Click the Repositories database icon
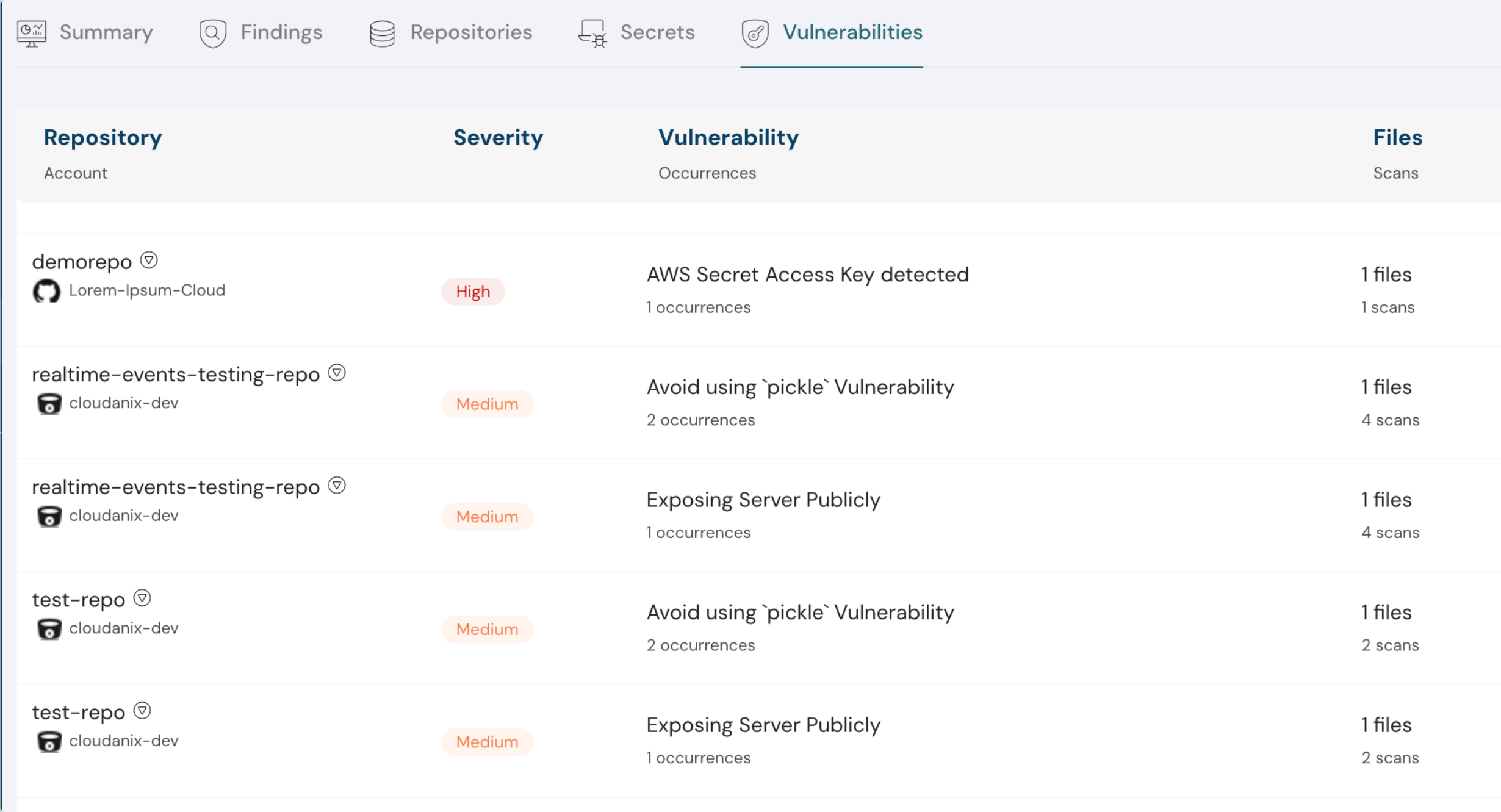This screenshot has height=812, width=1501. (382, 32)
